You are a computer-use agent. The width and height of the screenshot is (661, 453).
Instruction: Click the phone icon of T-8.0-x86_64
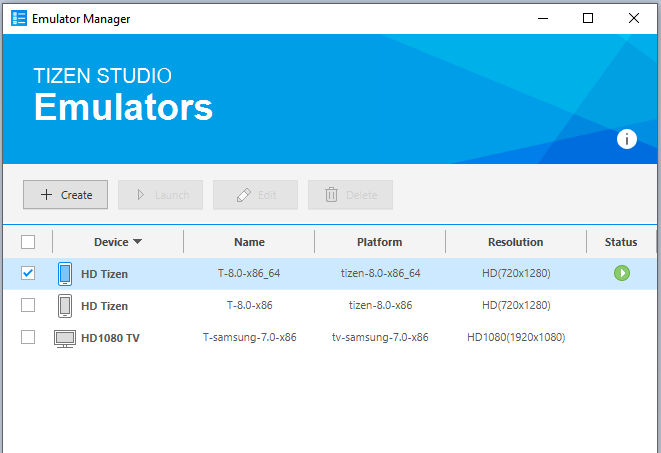coord(65,273)
